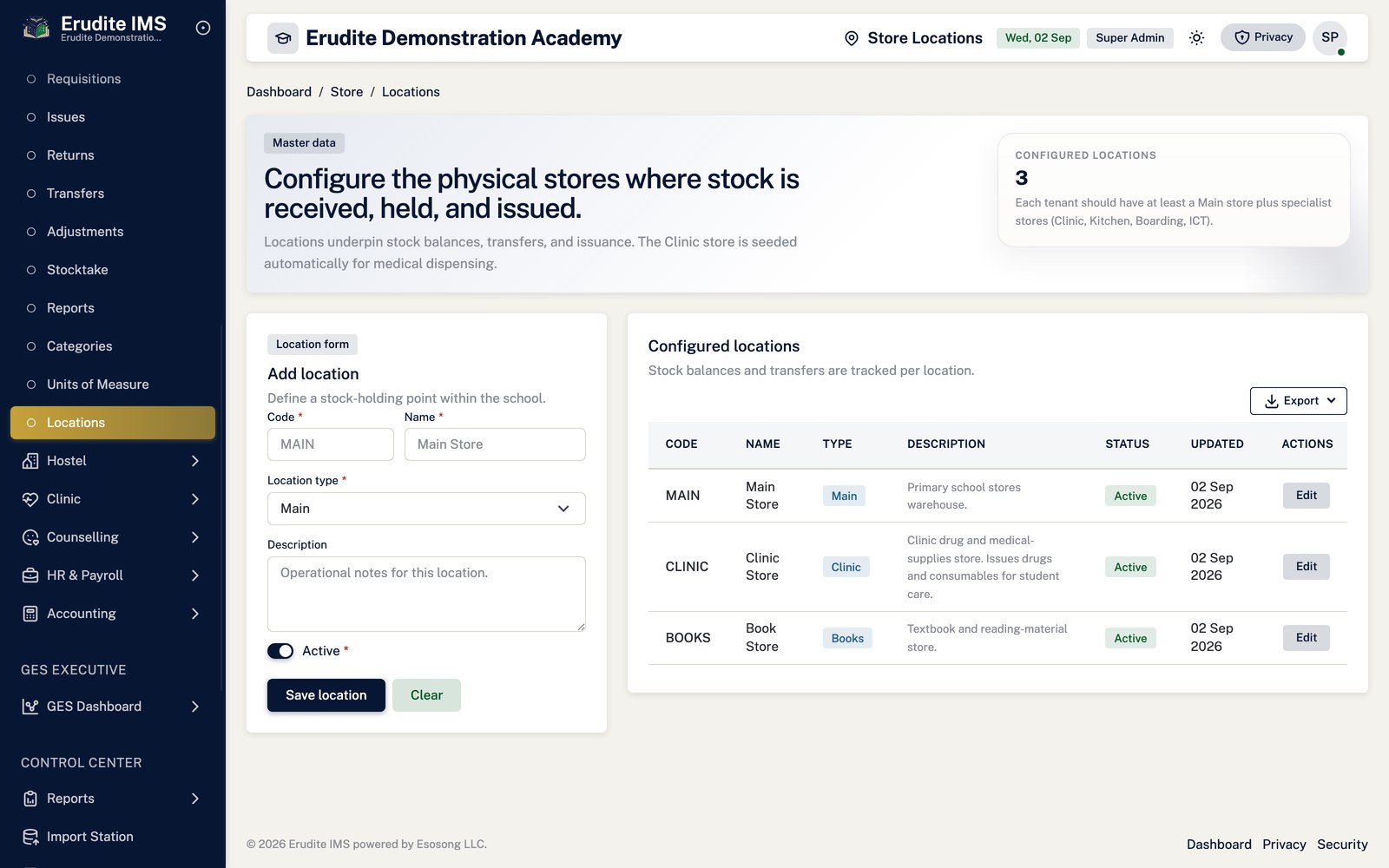Toggle light/dark theme sun icon
Image resolution: width=1389 pixels, height=868 pixels.
coord(1196,37)
